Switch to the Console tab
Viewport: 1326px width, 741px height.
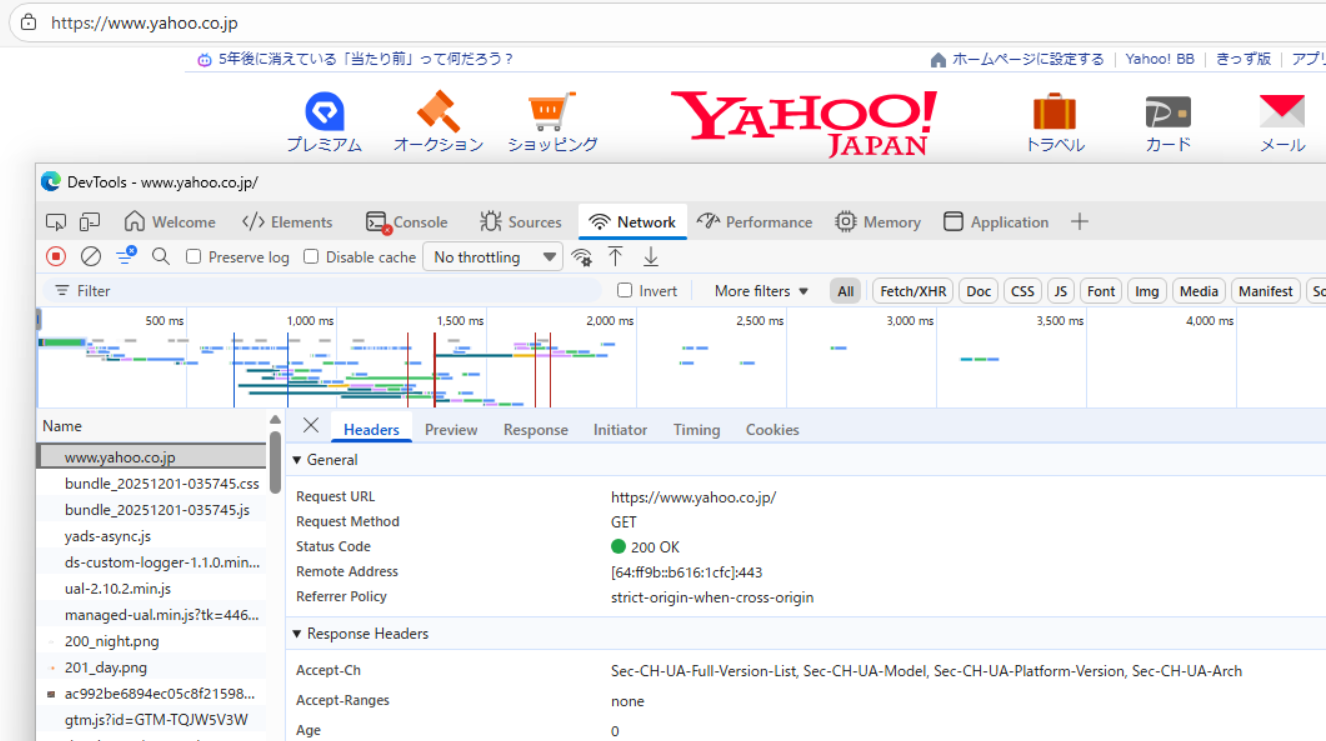point(407,222)
